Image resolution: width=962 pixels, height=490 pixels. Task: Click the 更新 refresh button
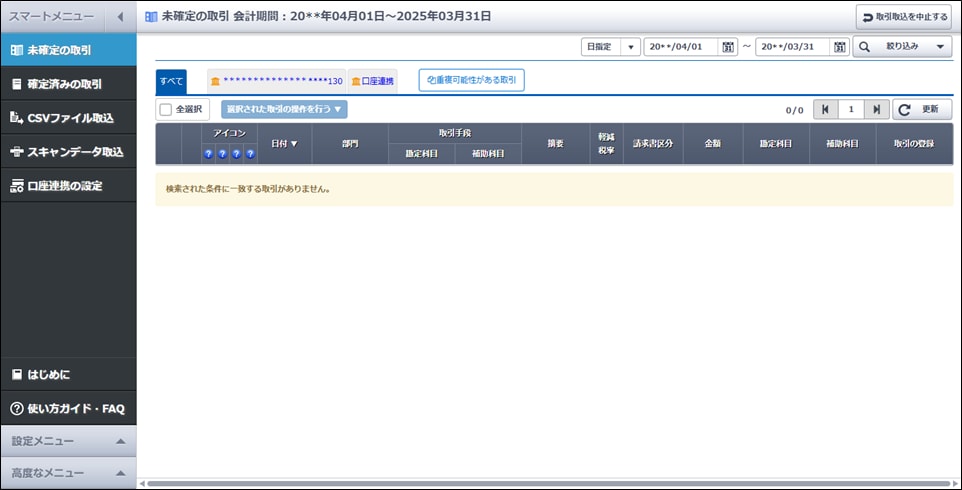(x=922, y=109)
